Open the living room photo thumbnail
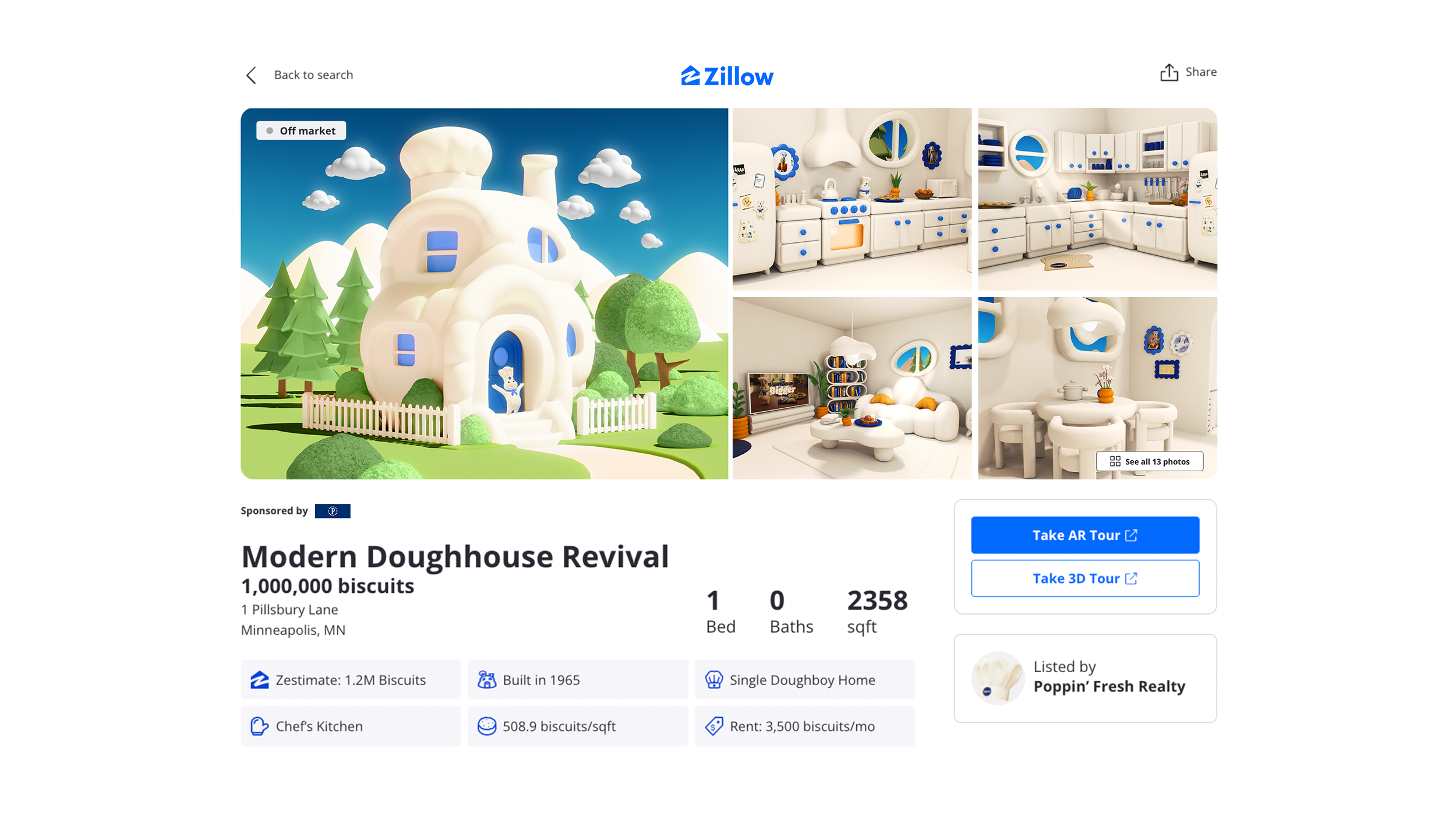Image resolution: width=1456 pixels, height=819 pixels. (x=852, y=389)
